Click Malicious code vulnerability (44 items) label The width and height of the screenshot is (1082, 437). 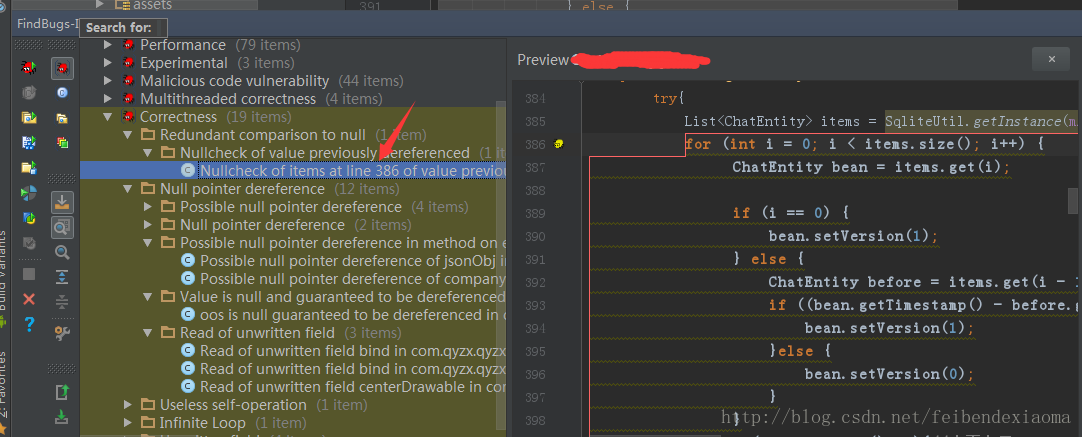pos(271,81)
